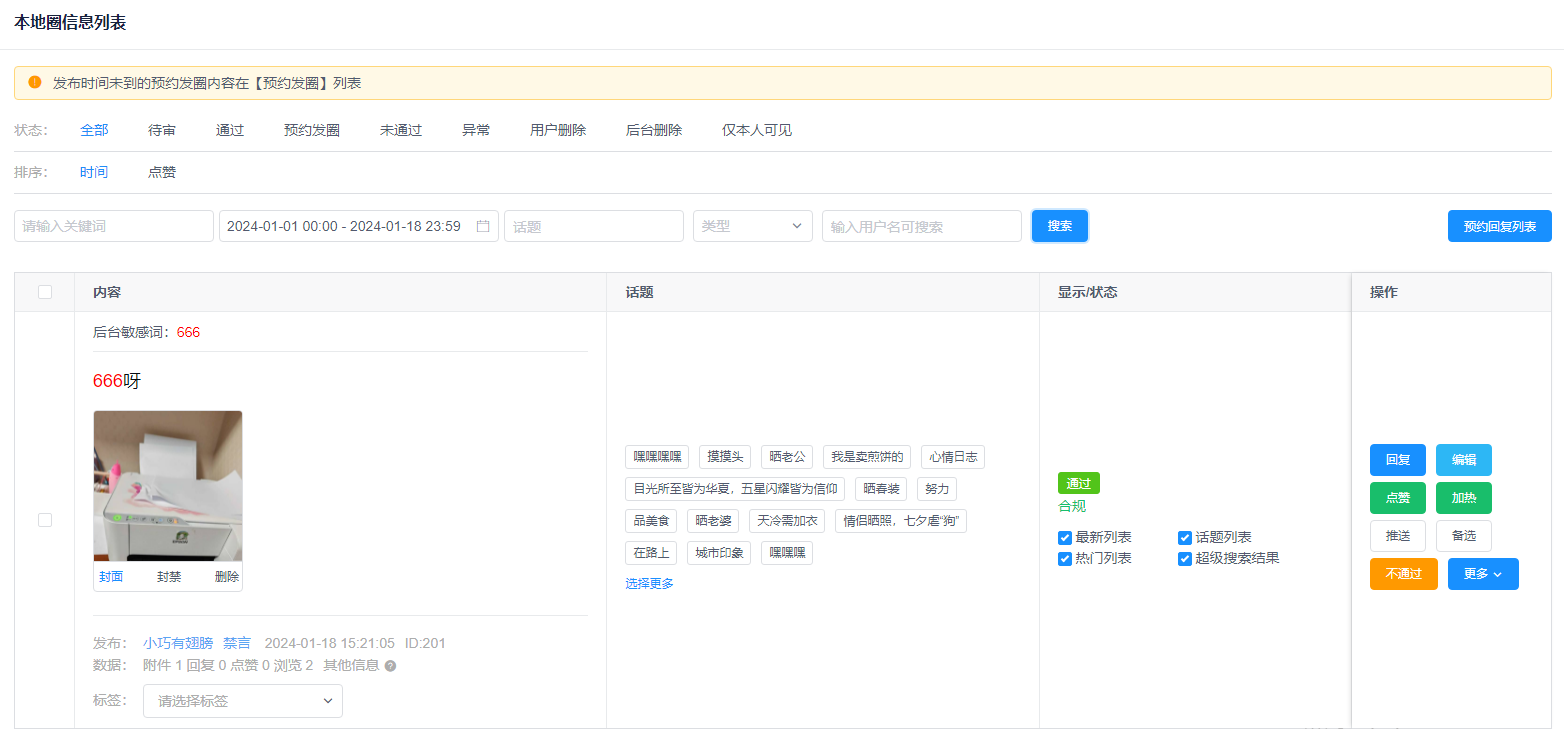Uncheck the 热门列表 checkbox
The height and width of the screenshot is (729, 1564).
tap(1065, 559)
